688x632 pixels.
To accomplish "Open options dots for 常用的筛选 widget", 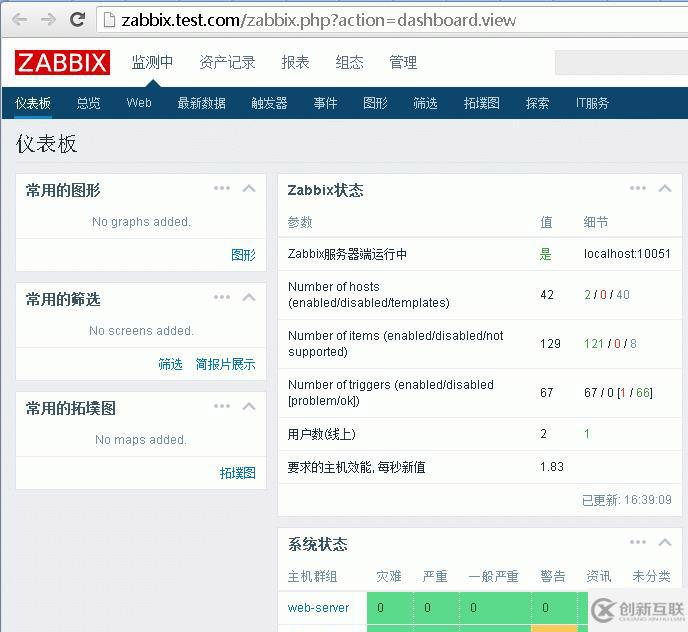I will pyautogui.click(x=222, y=297).
